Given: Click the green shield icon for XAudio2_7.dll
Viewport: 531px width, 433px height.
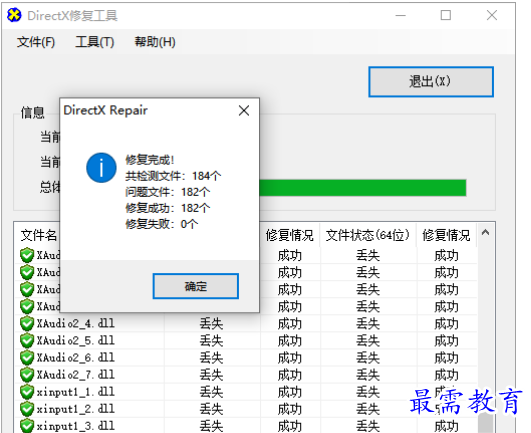Looking at the screenshot, I should 27,375.
